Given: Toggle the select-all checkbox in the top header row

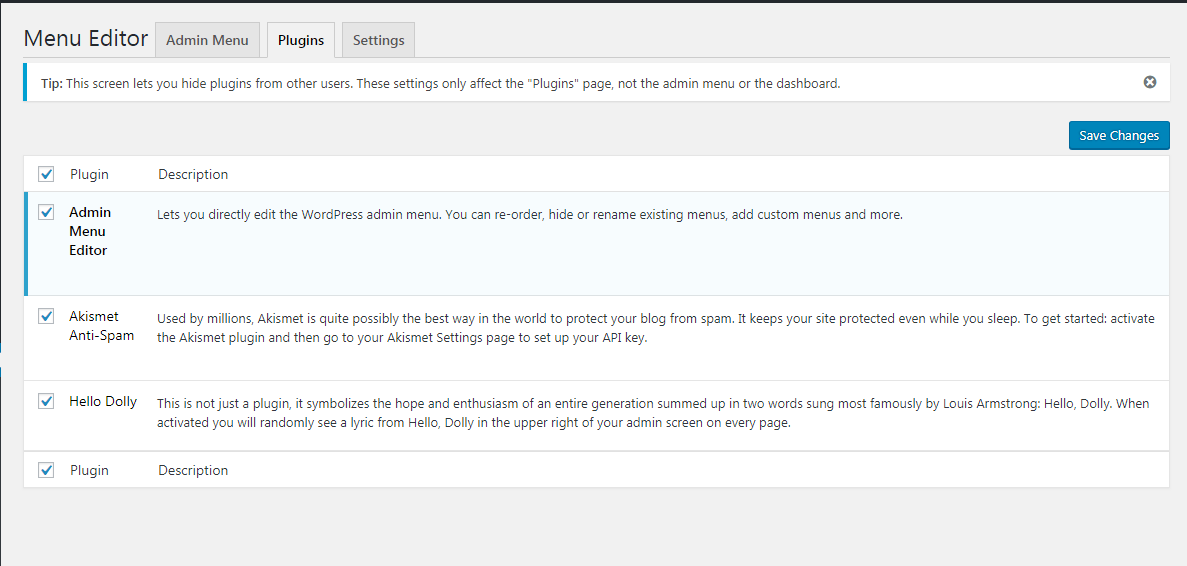Looking at the screenshot, I should (x=46, y=174).
